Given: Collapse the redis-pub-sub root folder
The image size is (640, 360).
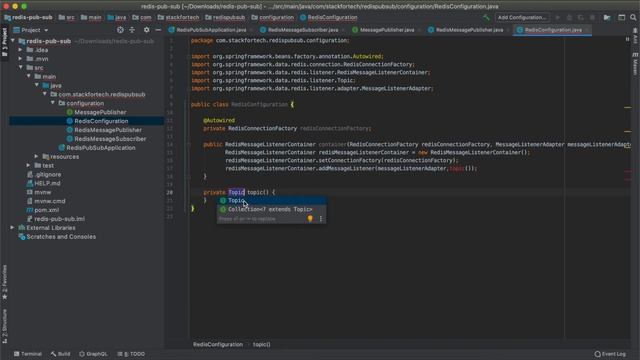Looking at the screenshot, I should coord(13,41).
